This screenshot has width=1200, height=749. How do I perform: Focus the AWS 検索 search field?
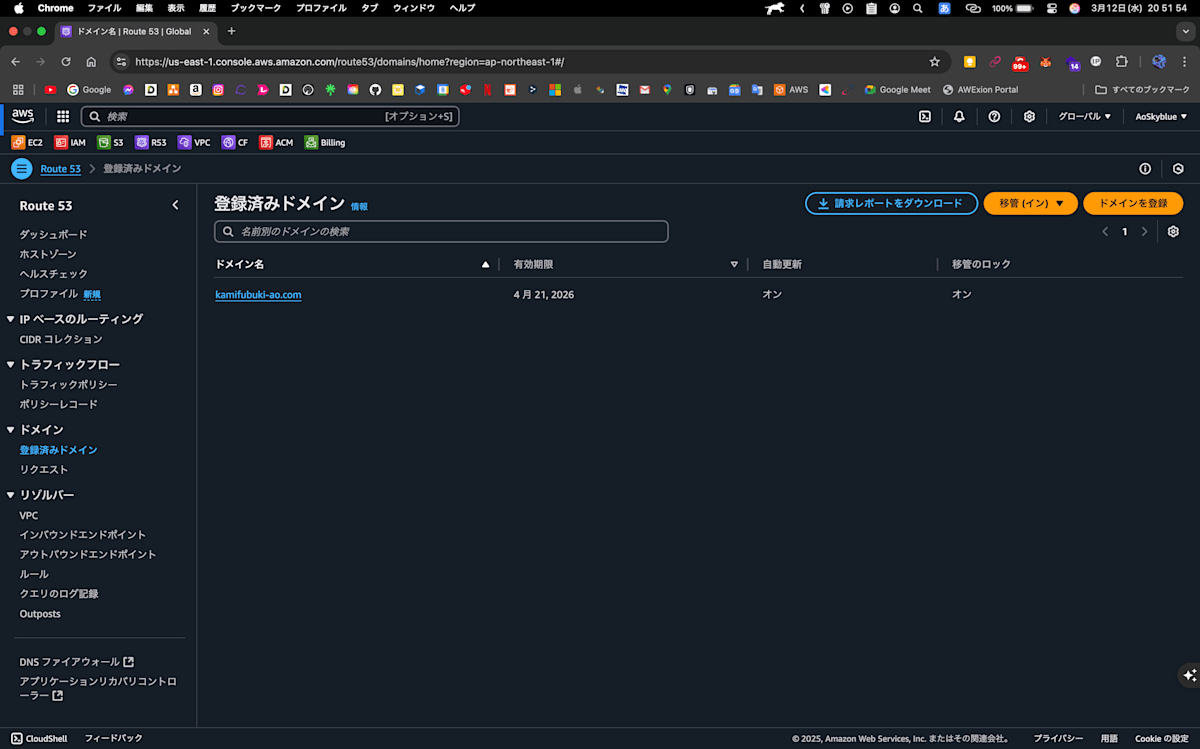[x=270, y=116]
